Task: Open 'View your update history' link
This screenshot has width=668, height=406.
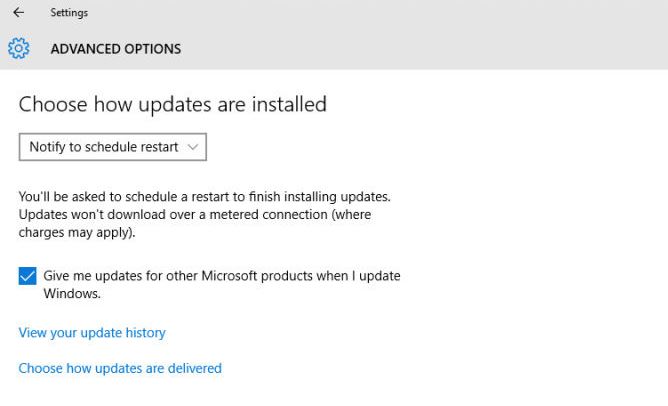Action: (92, 333)
